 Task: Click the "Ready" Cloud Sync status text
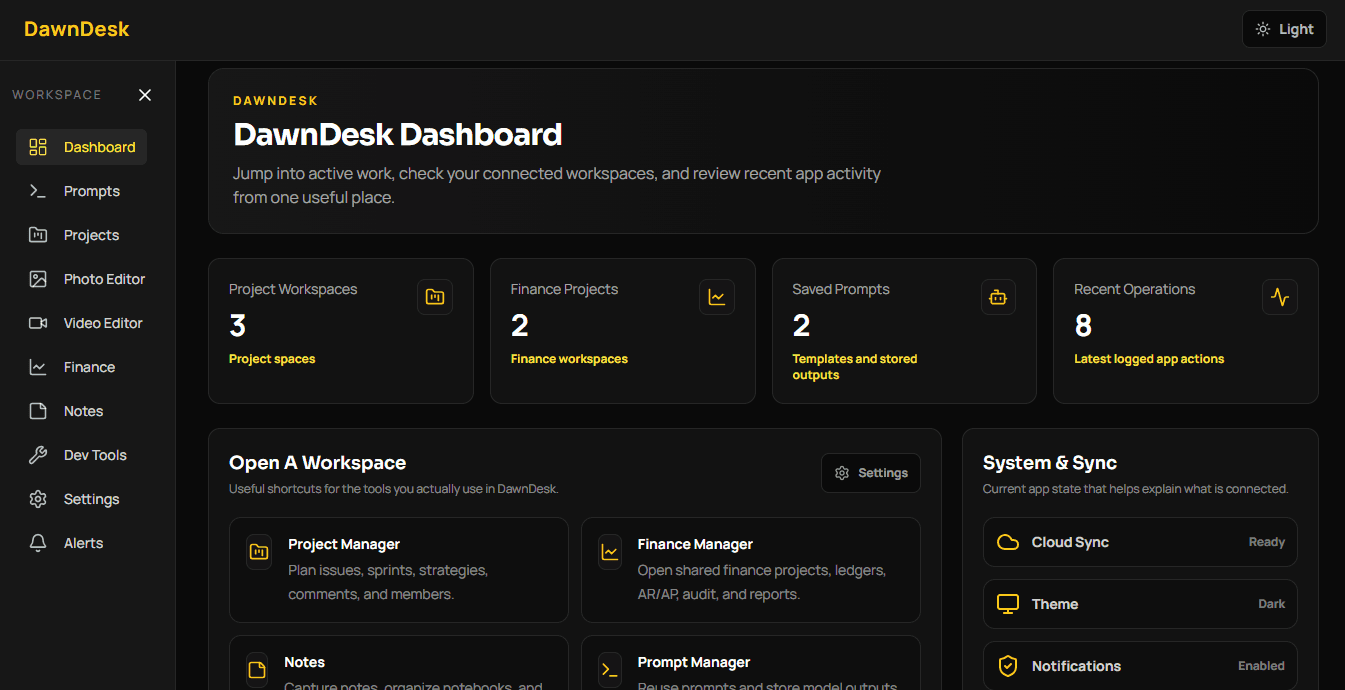1267,542
